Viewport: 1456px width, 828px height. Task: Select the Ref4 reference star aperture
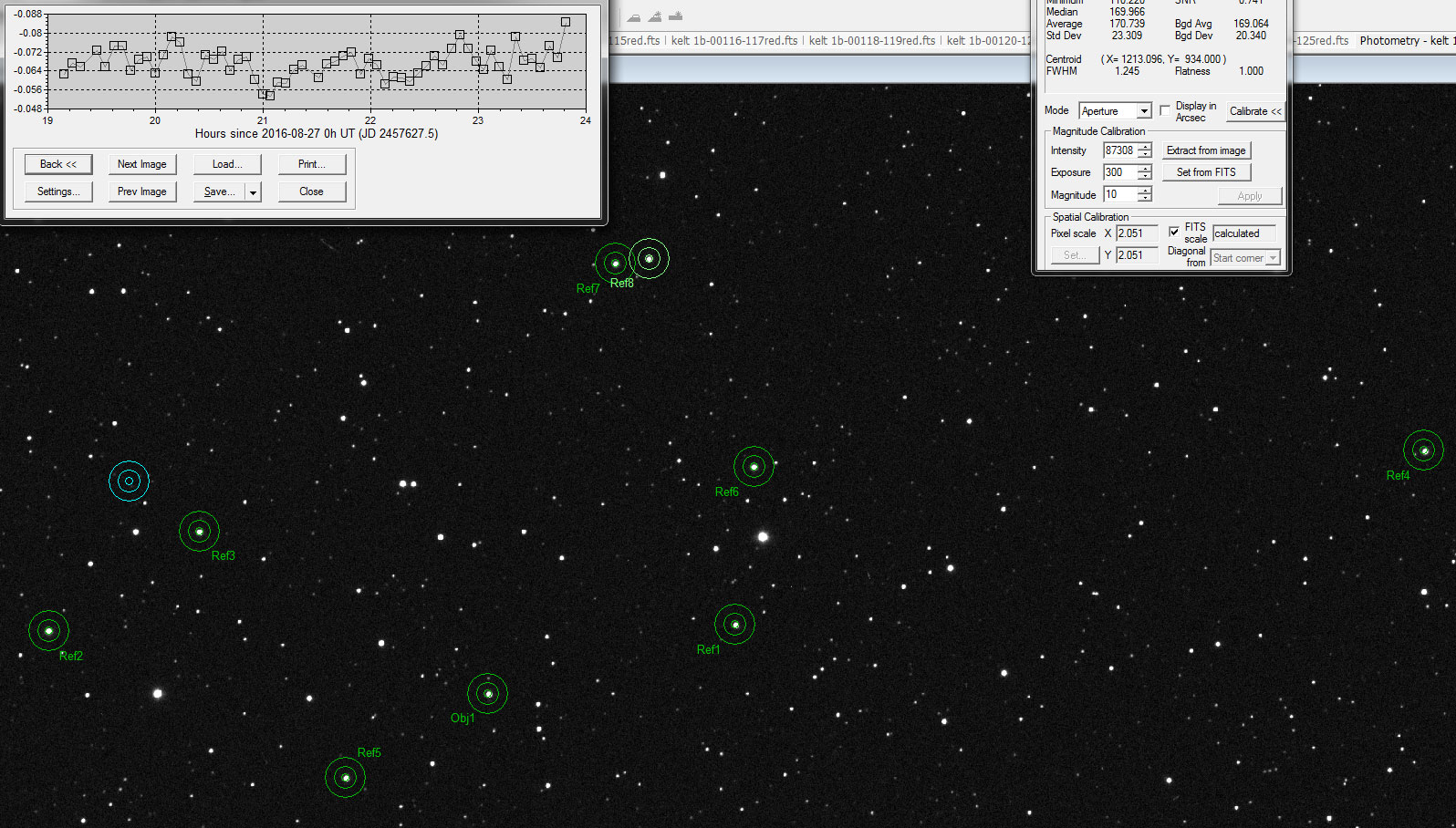[x=1423, y=450]
